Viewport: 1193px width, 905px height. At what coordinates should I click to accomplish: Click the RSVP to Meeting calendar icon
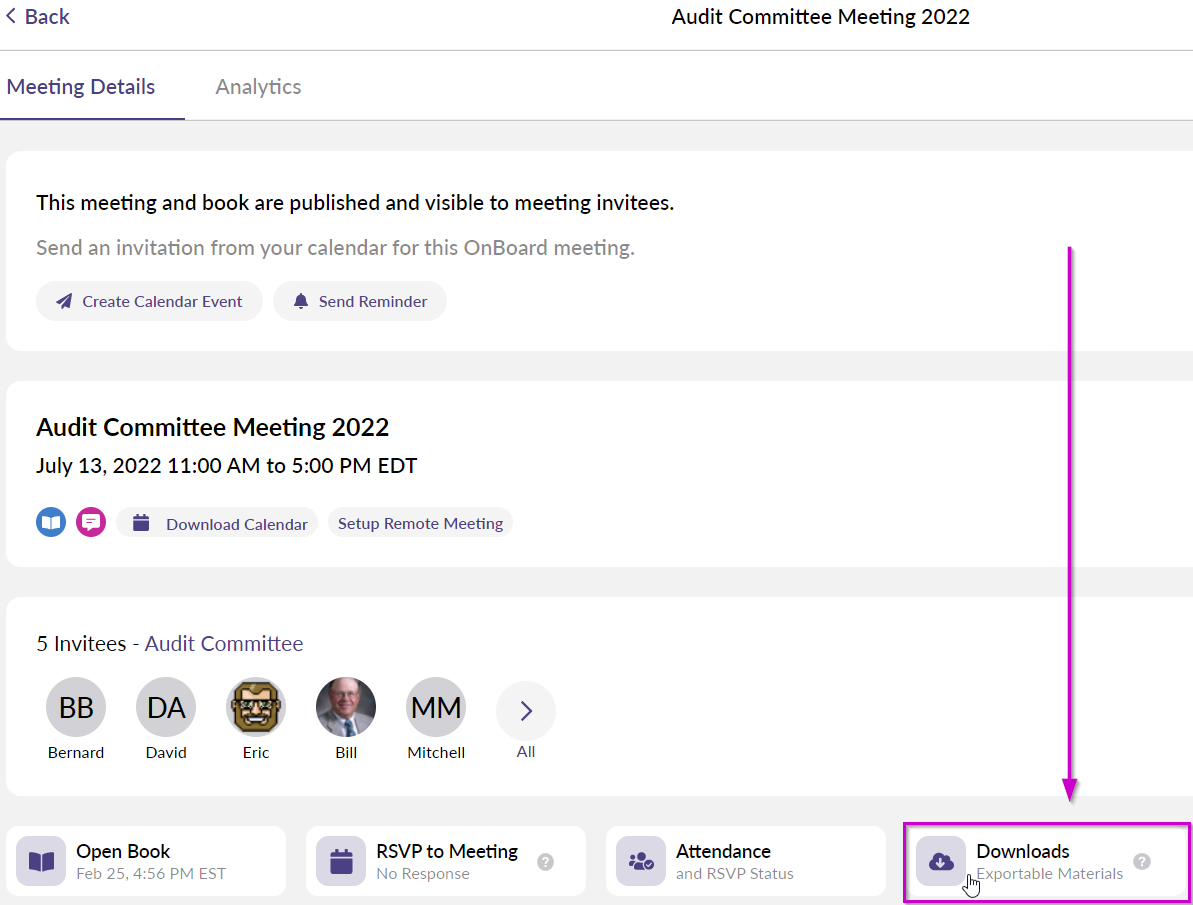click(341, 861)
